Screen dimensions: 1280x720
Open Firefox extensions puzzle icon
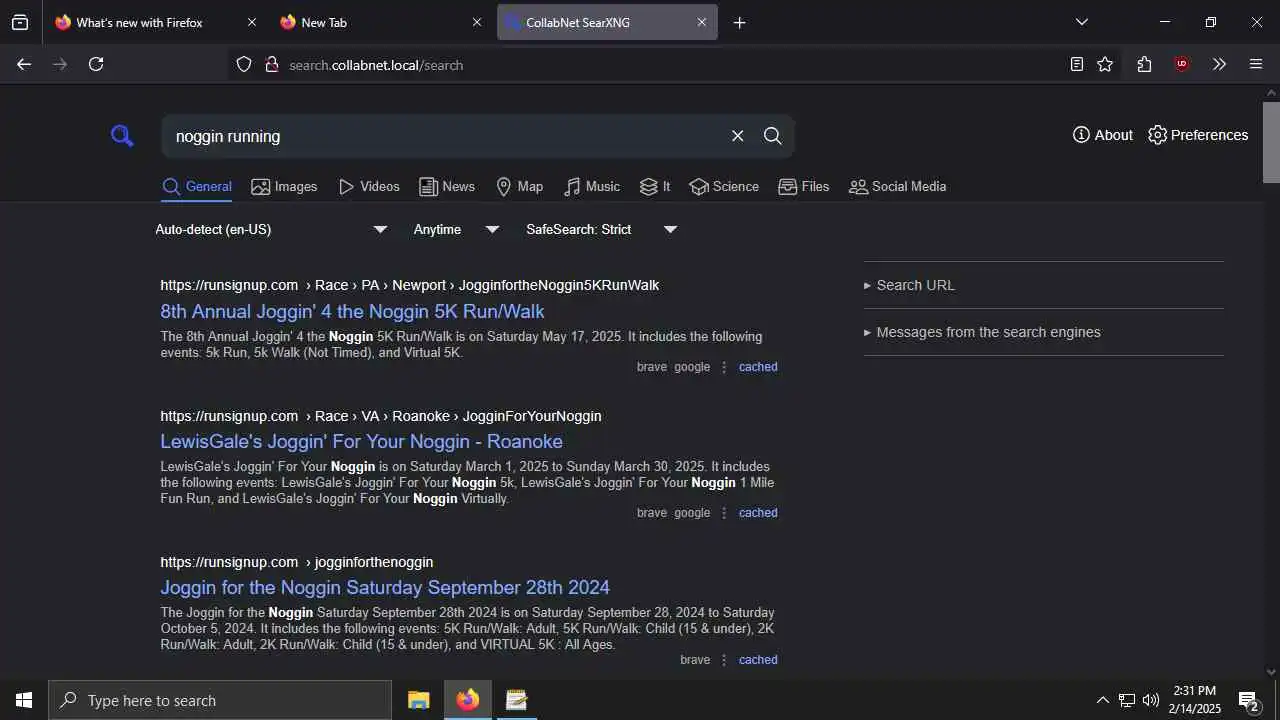(1144, 64)
